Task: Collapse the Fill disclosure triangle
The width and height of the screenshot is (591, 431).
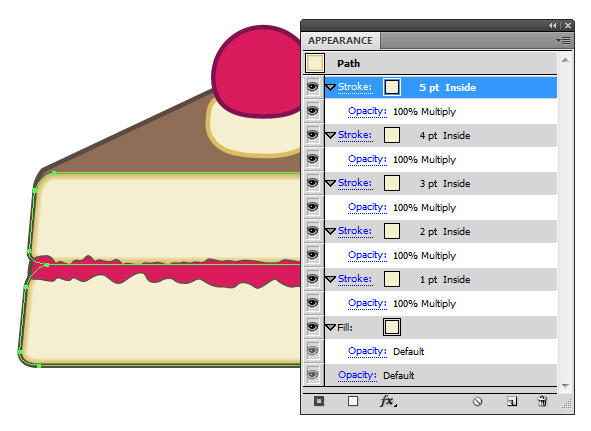Action: click(330, 327)
